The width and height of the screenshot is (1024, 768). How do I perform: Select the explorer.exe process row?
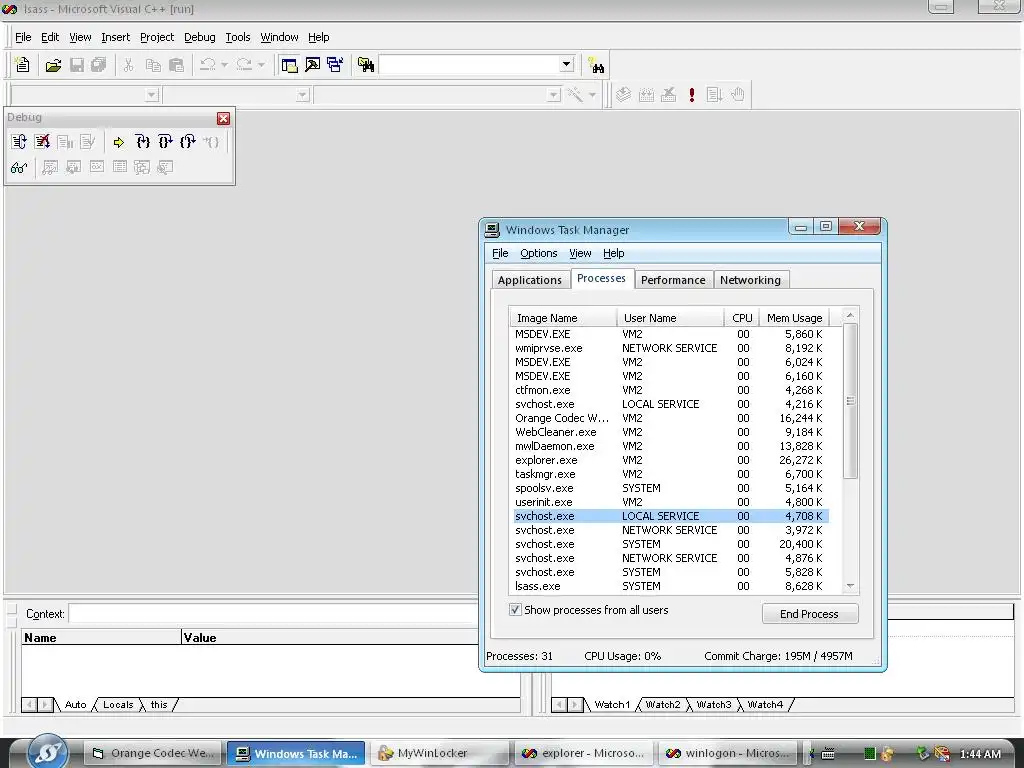coord(669,460)
